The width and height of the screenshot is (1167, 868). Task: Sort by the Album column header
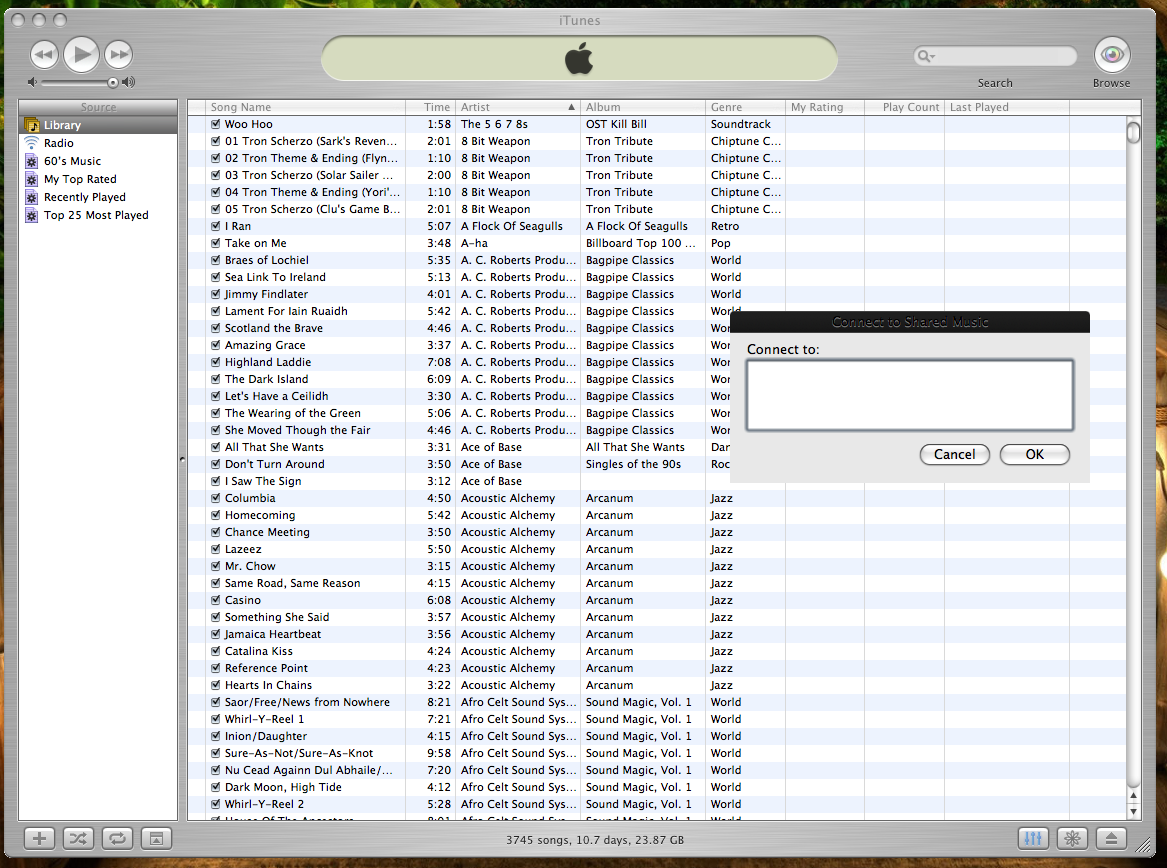pyautogui.click(x=642, y=107)
